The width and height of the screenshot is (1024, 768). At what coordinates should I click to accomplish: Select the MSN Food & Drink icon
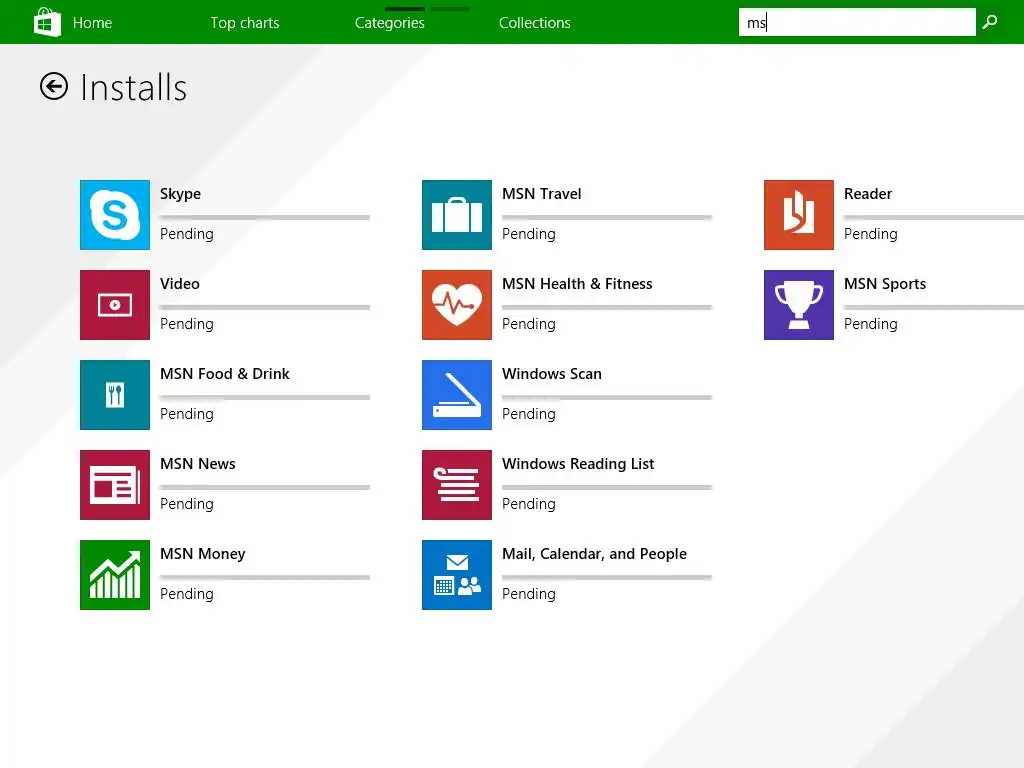pyautogui.click(x=115, y=395)
